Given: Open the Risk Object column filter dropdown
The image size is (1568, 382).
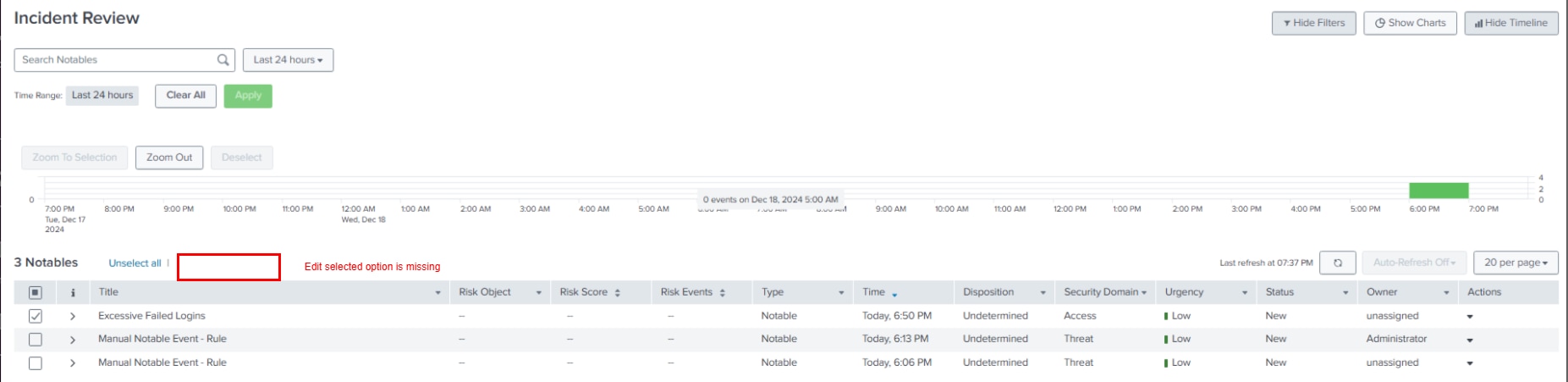Looking at the screenshot, I should [538, 292].
